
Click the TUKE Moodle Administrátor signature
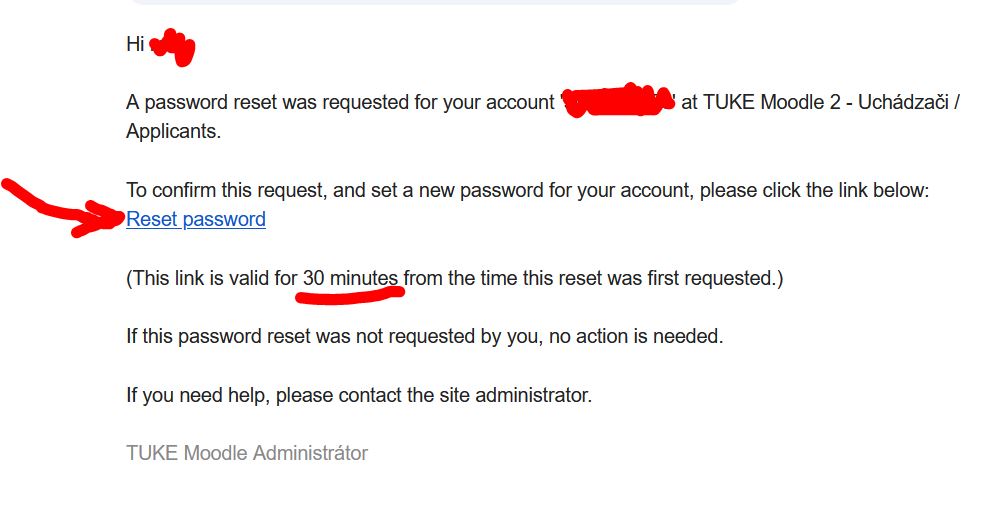(247, 453)
